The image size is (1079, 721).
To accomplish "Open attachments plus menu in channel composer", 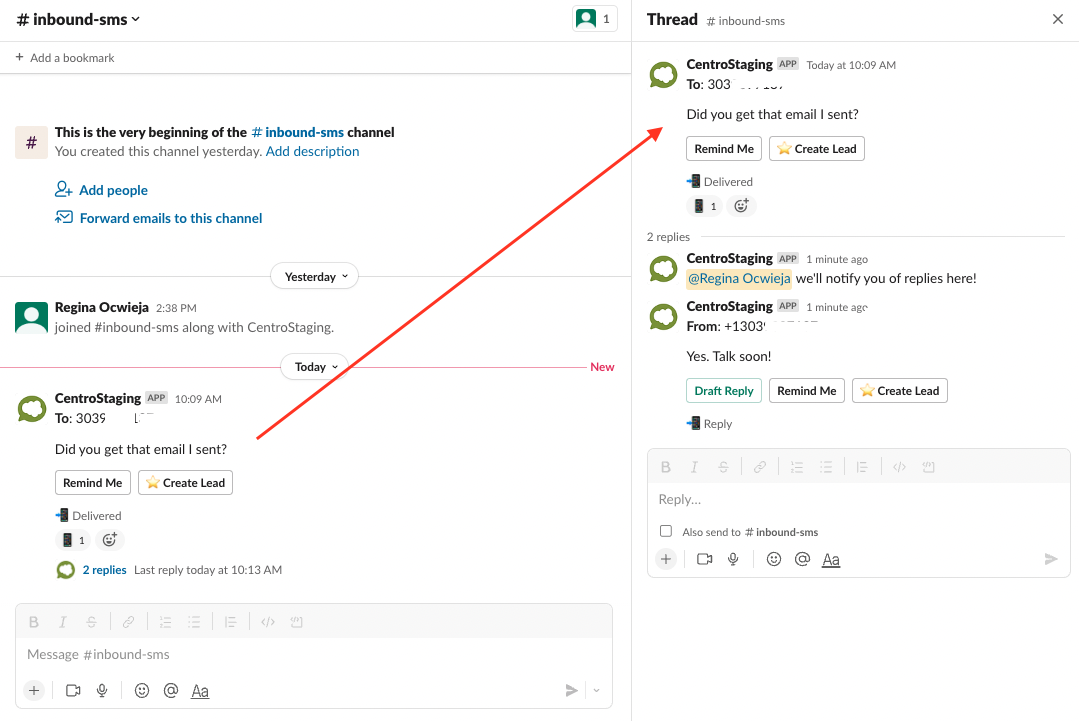I will point(34,690).
